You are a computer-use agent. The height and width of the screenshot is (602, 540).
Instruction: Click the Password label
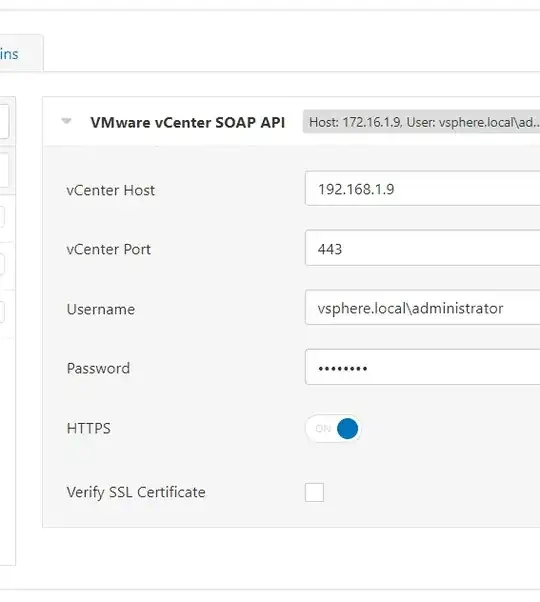click(x=98, y=369)
